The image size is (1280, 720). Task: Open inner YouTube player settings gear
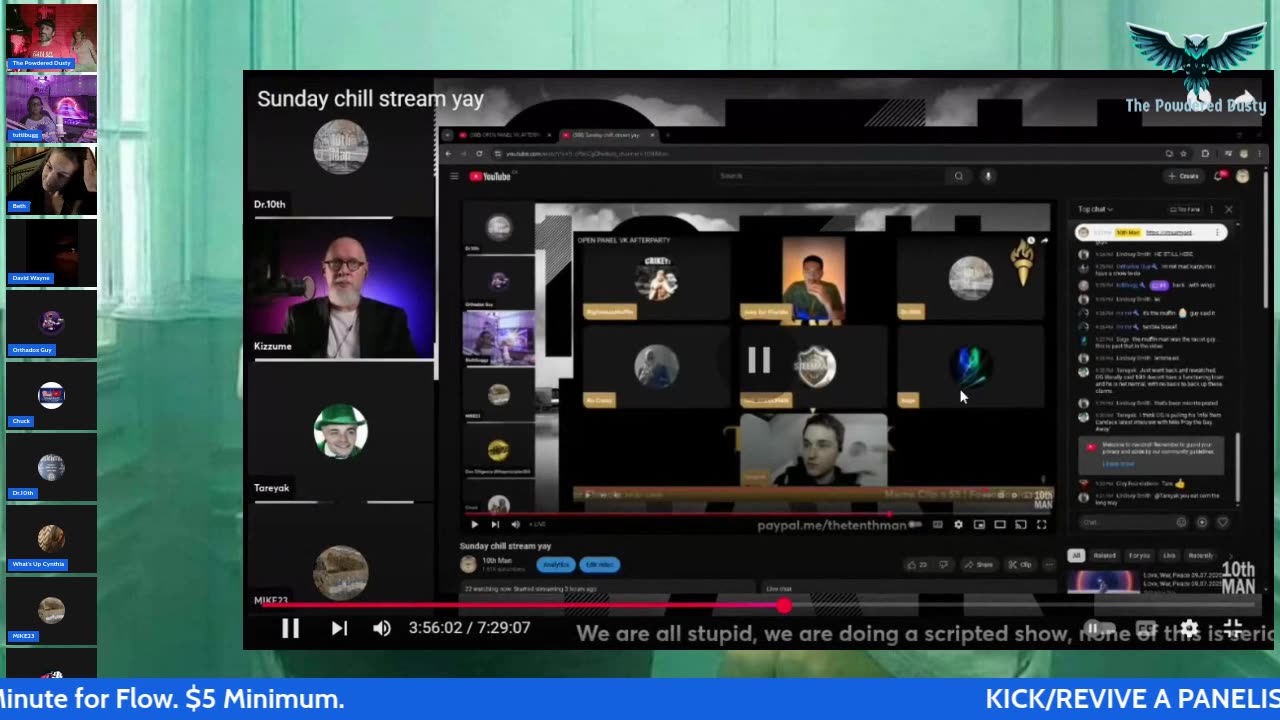click(x=958, y=524)
